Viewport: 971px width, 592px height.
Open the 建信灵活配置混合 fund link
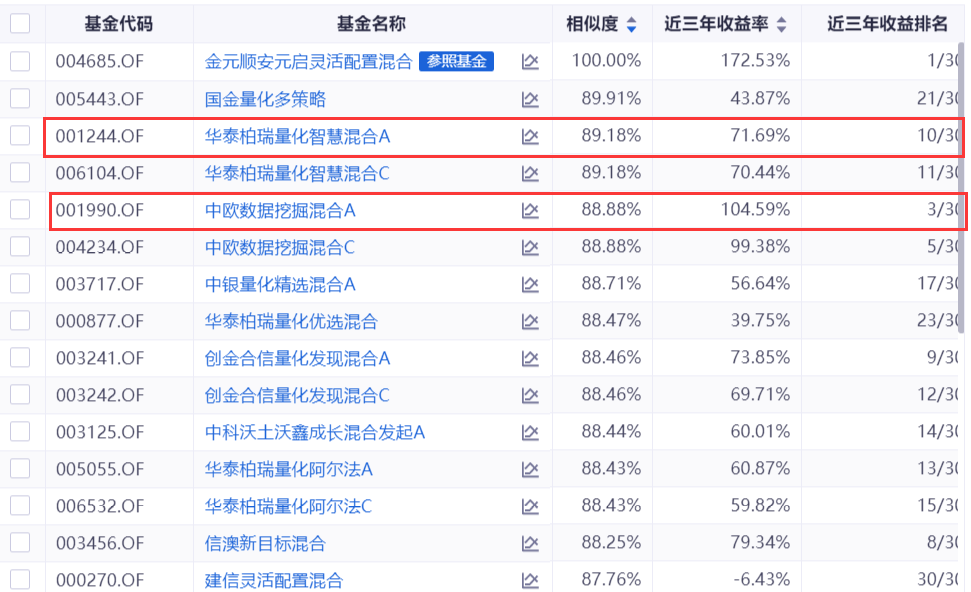tap(274, 580)
